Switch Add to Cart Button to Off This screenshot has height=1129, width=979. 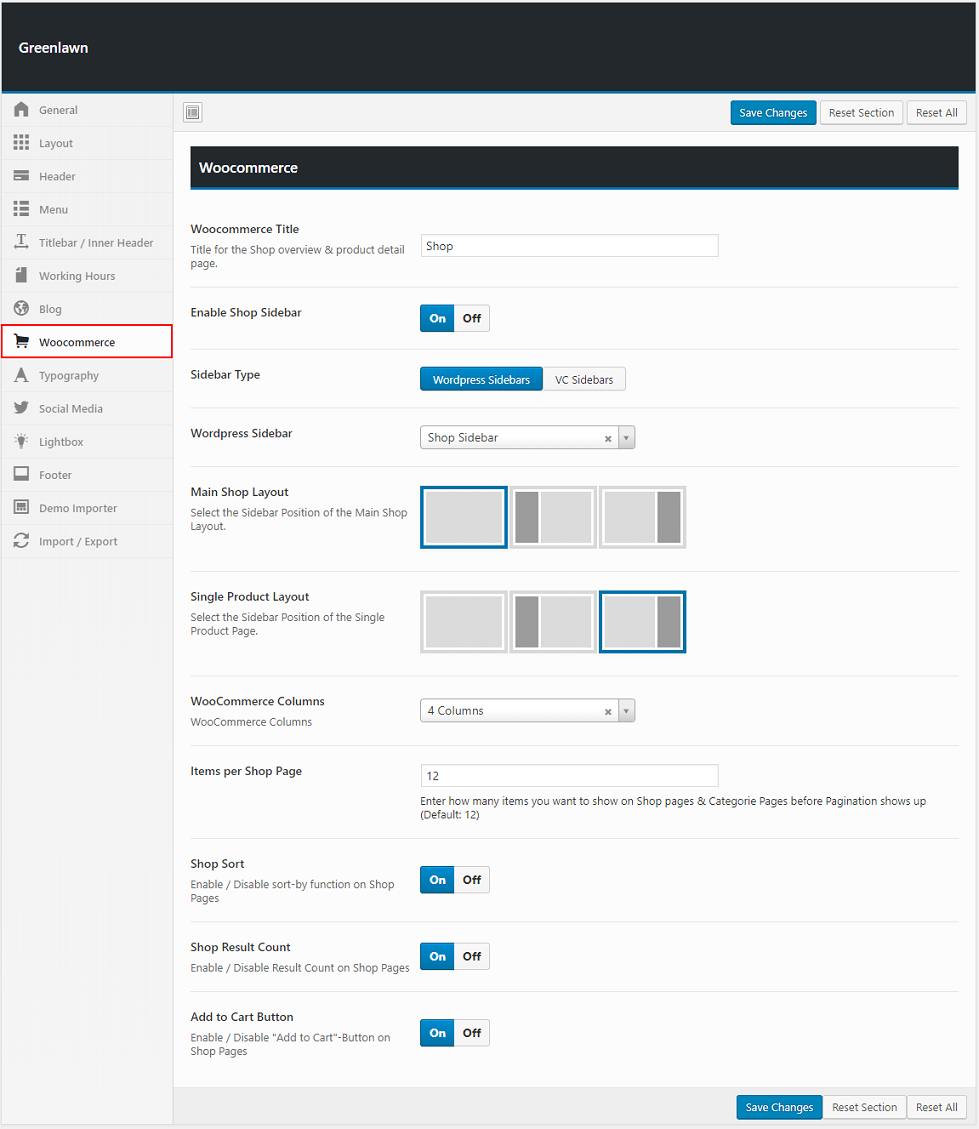point(472,1033)
